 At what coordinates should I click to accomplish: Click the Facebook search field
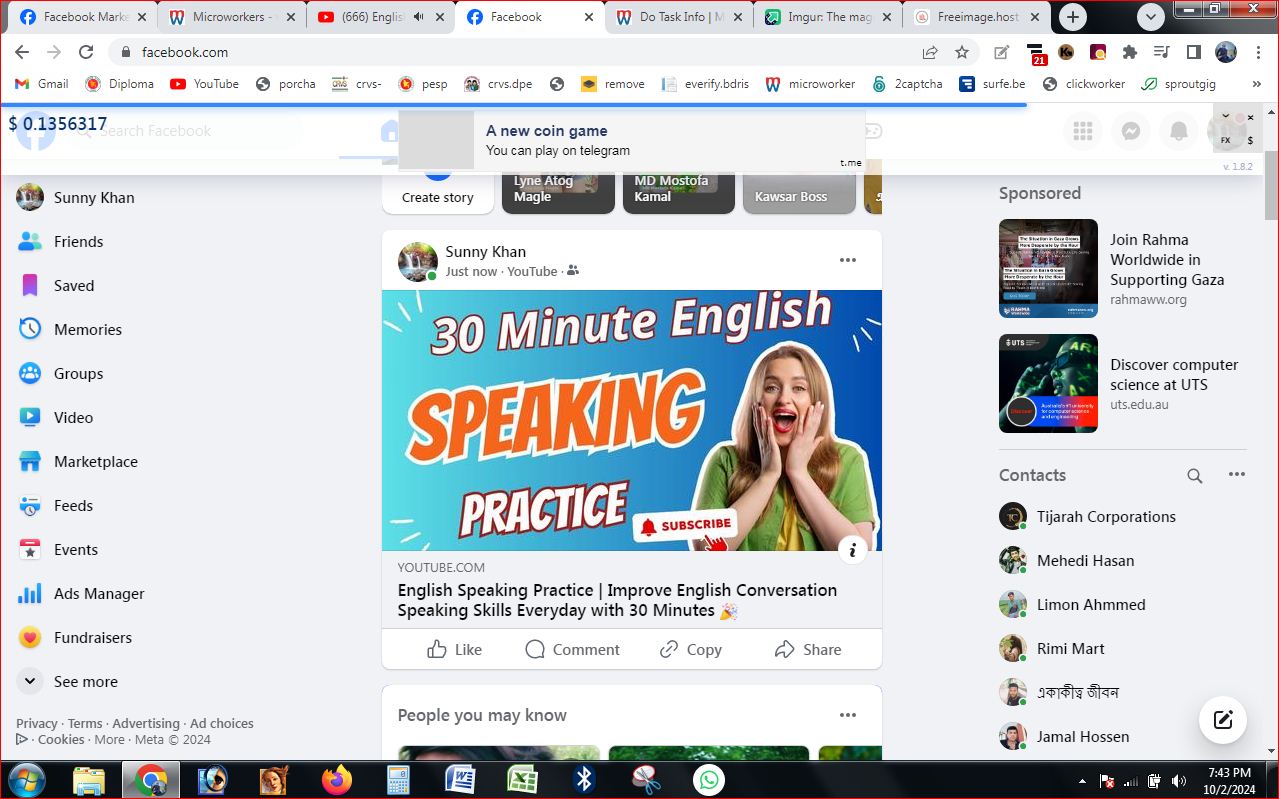pos(185,131)
